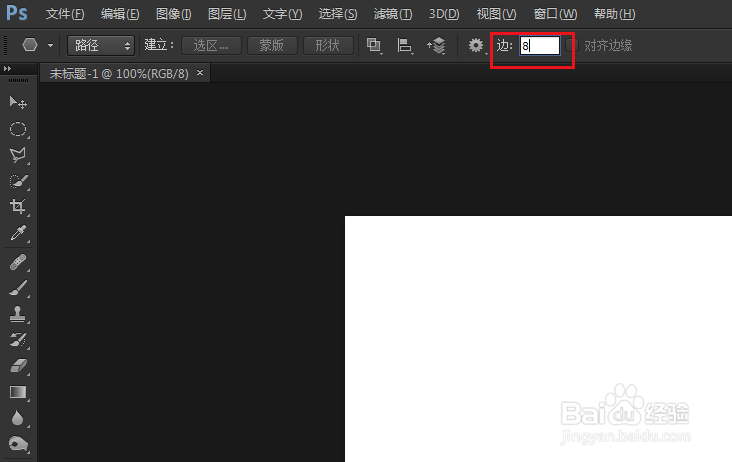Select the Gradient tool
This screenshot has width=732, height=462.
tap(18, 392)
